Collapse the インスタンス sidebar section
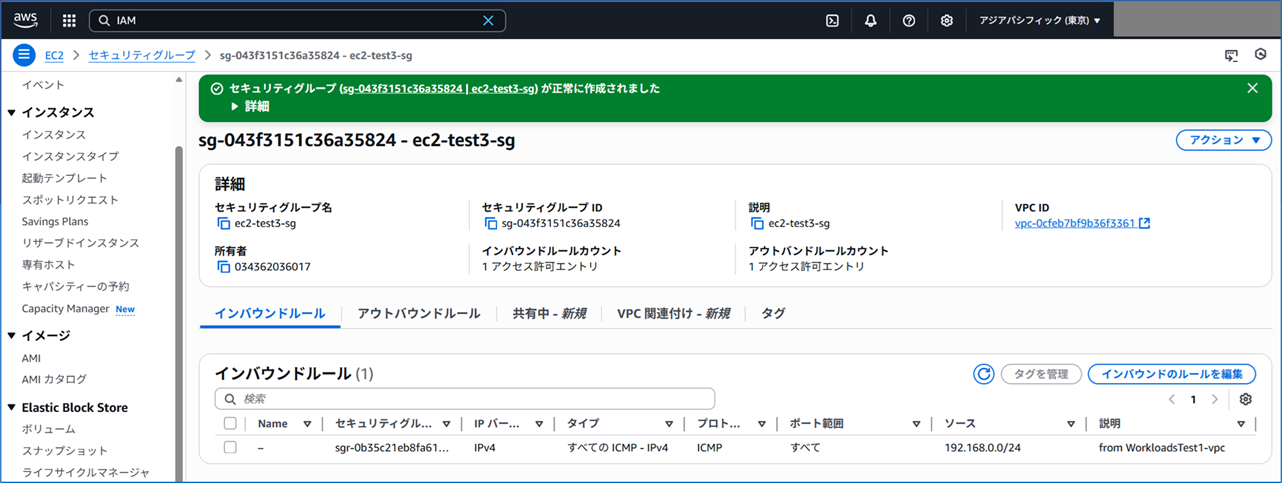The width and height of the screenshot is (1282, 483). [12, 112]
